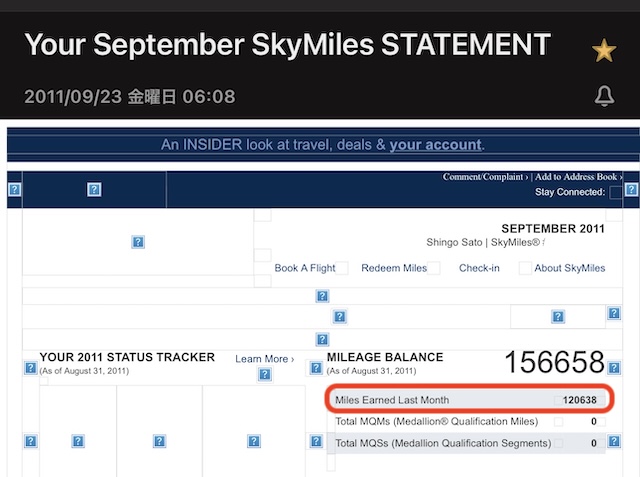Click the Total MQMs row label
The height and width of the screenshot is (477, 640).
[x=436, y=422]
